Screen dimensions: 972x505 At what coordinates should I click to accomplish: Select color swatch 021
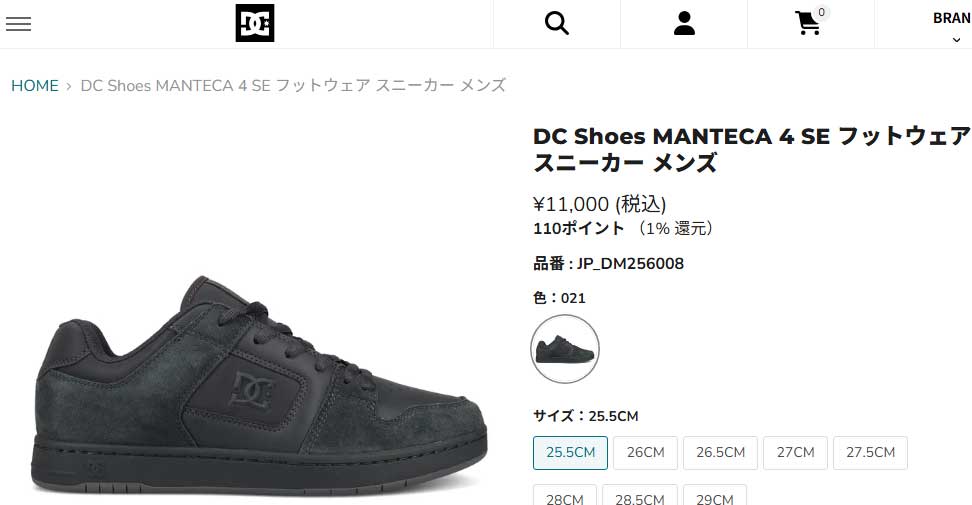(x=565, y=349)
